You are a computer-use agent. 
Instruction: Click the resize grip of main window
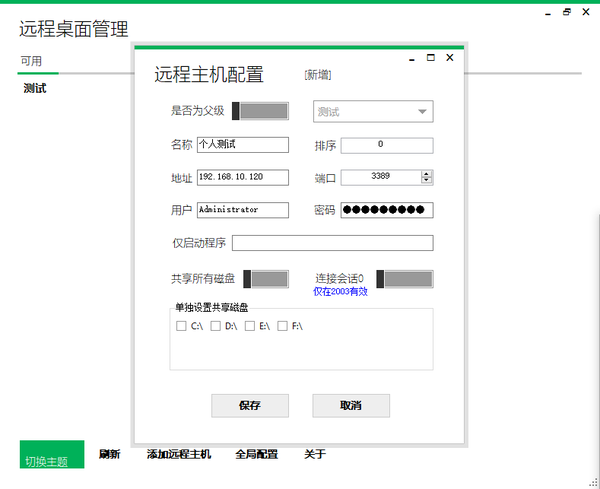click(x=593, y=483)
